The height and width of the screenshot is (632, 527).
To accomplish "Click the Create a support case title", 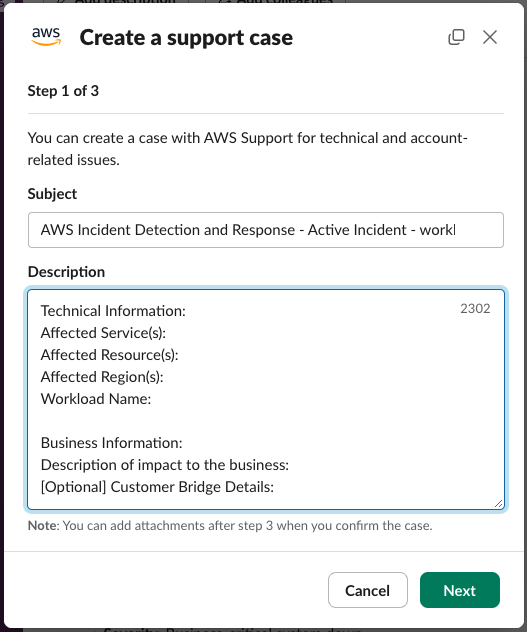I will pyautogui.click(x=186, y=37).
